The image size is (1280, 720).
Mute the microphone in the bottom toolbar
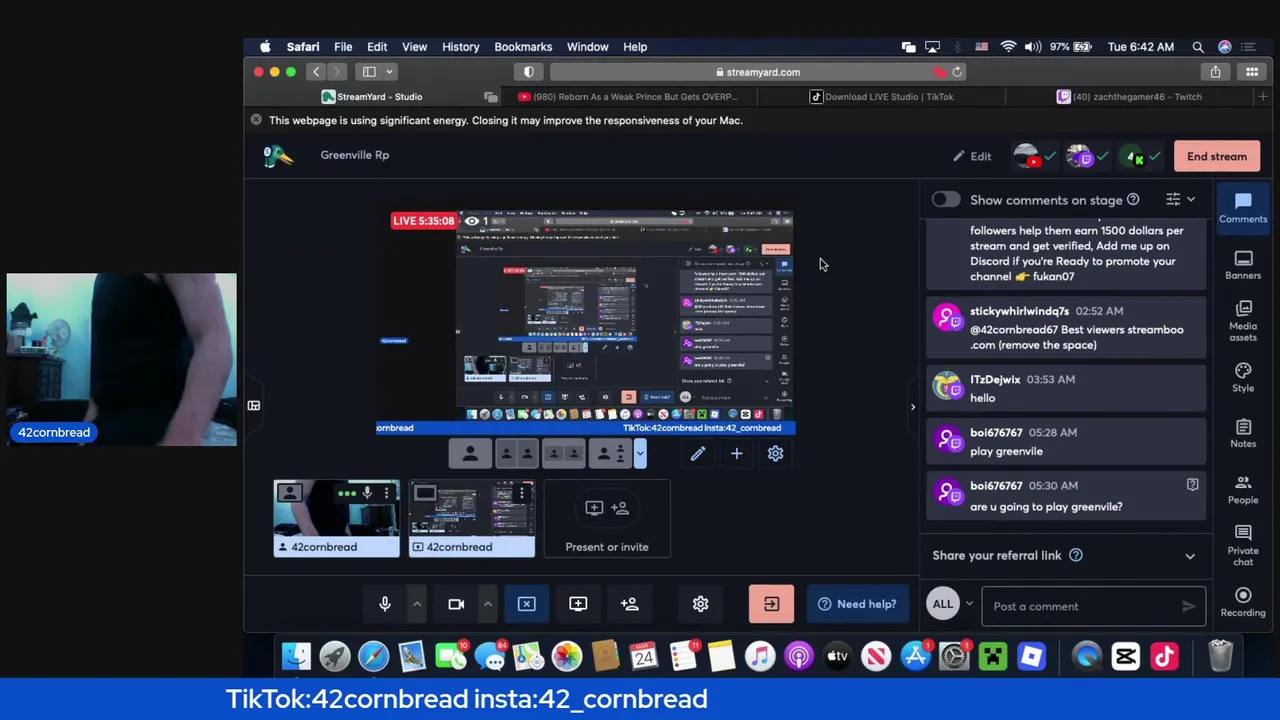pos(385,604)
